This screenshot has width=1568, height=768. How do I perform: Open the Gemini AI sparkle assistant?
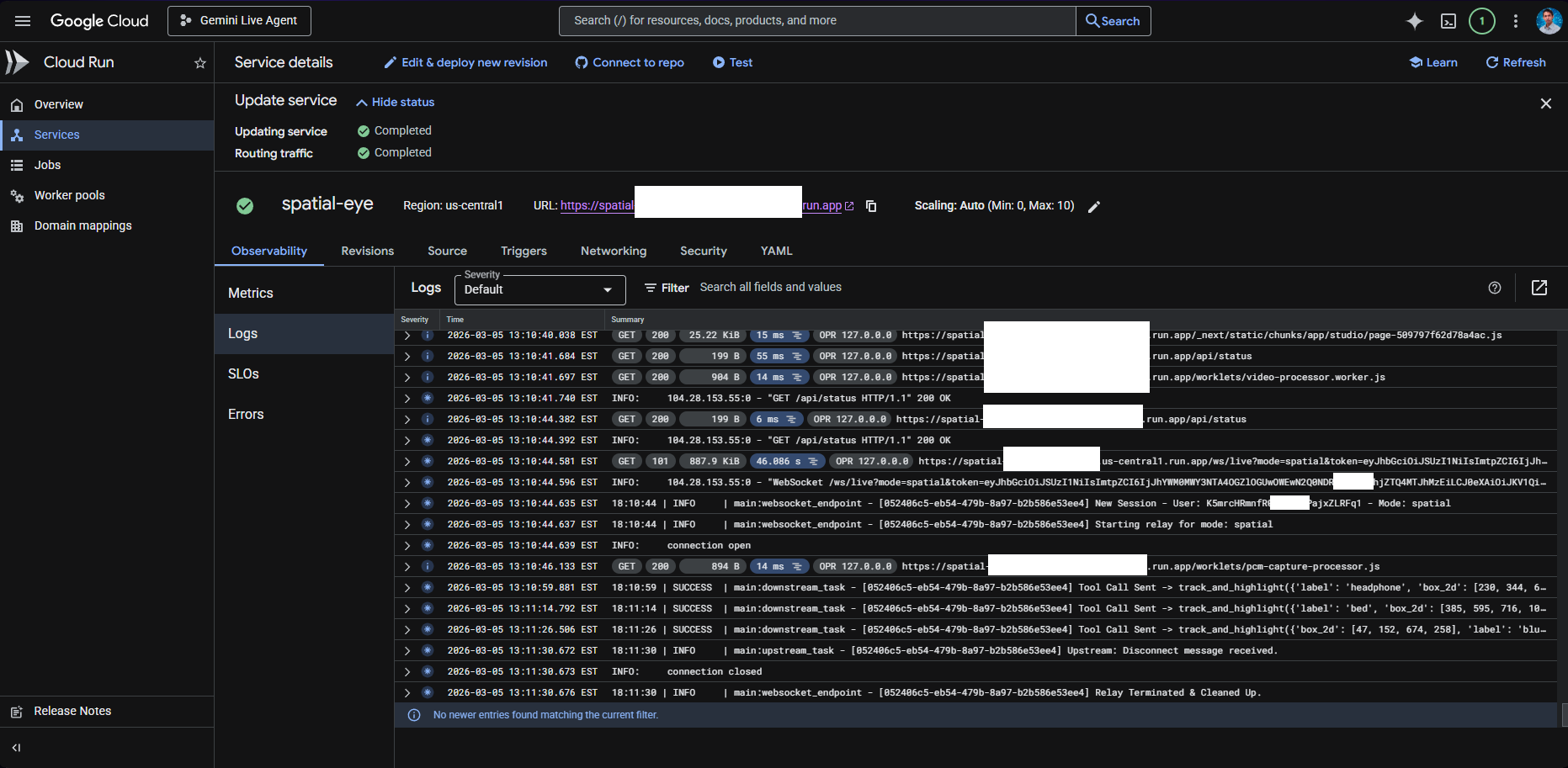point(1415,21)
